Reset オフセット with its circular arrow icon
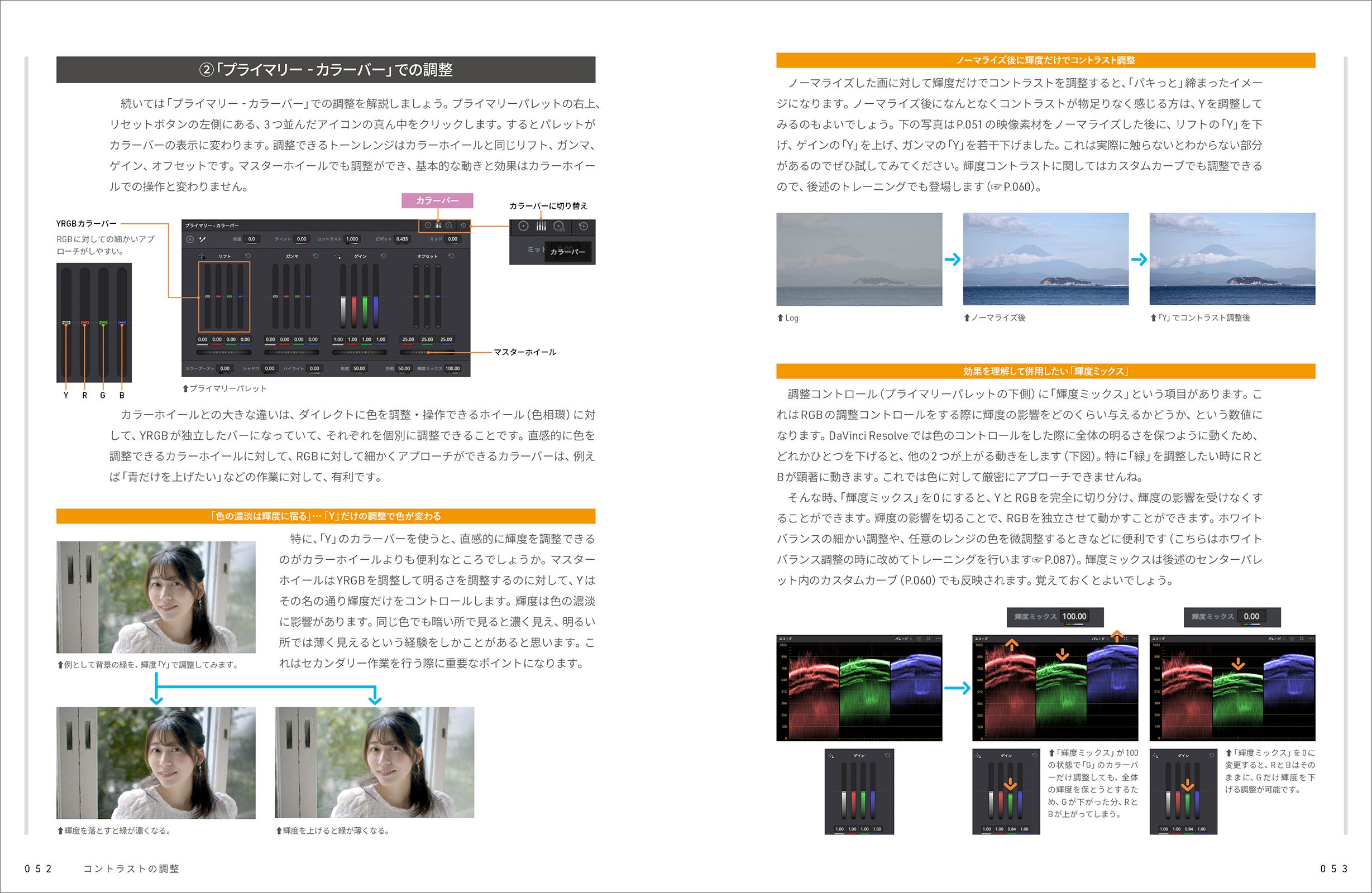1372x893 pixels. click(451, 256)
